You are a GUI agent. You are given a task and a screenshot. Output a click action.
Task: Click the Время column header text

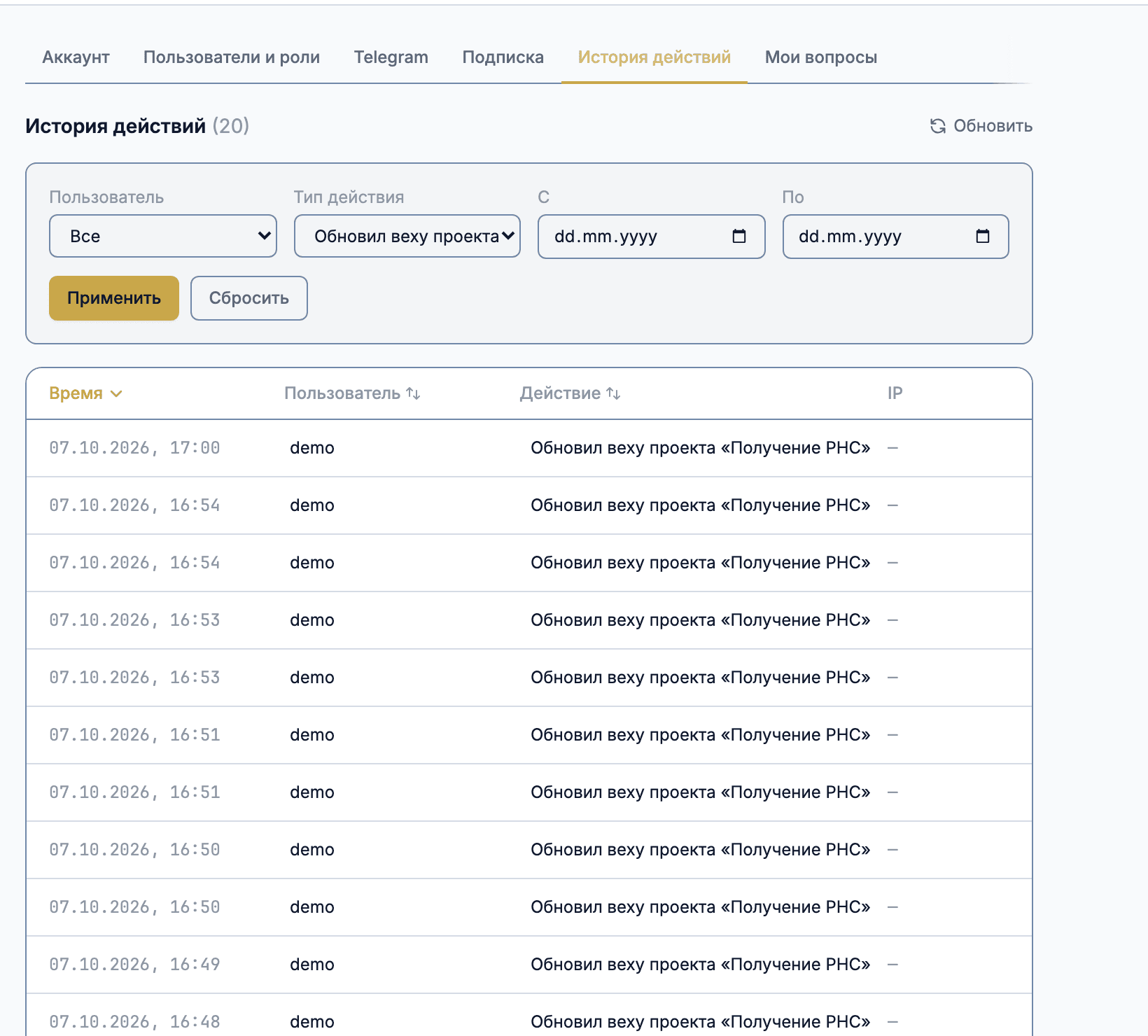point(76,393)
